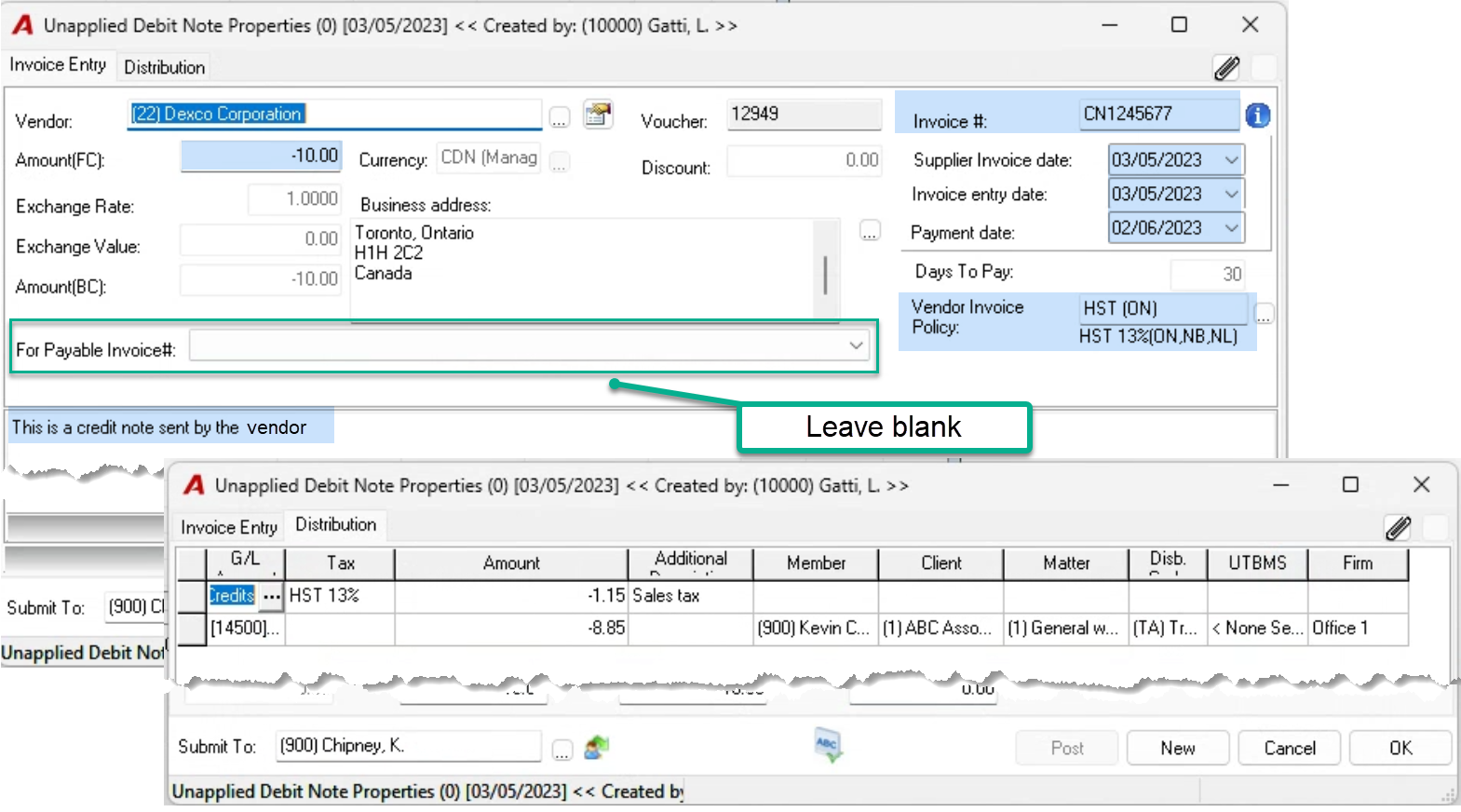Click the Cancel button

[x=1289, y=748]
